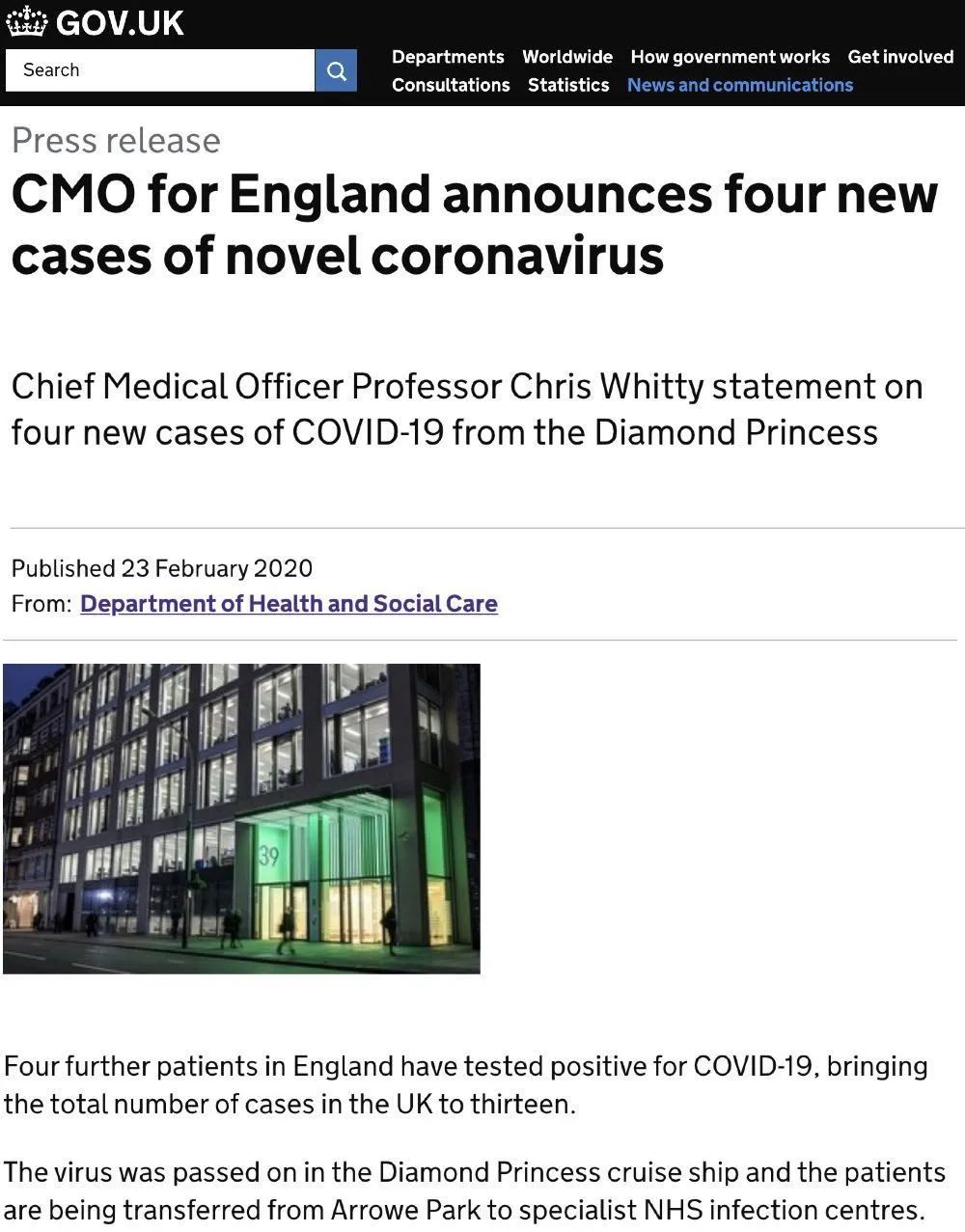Navigate to Statistics
The image size is (965, 1232).
(x=568, y=85)
